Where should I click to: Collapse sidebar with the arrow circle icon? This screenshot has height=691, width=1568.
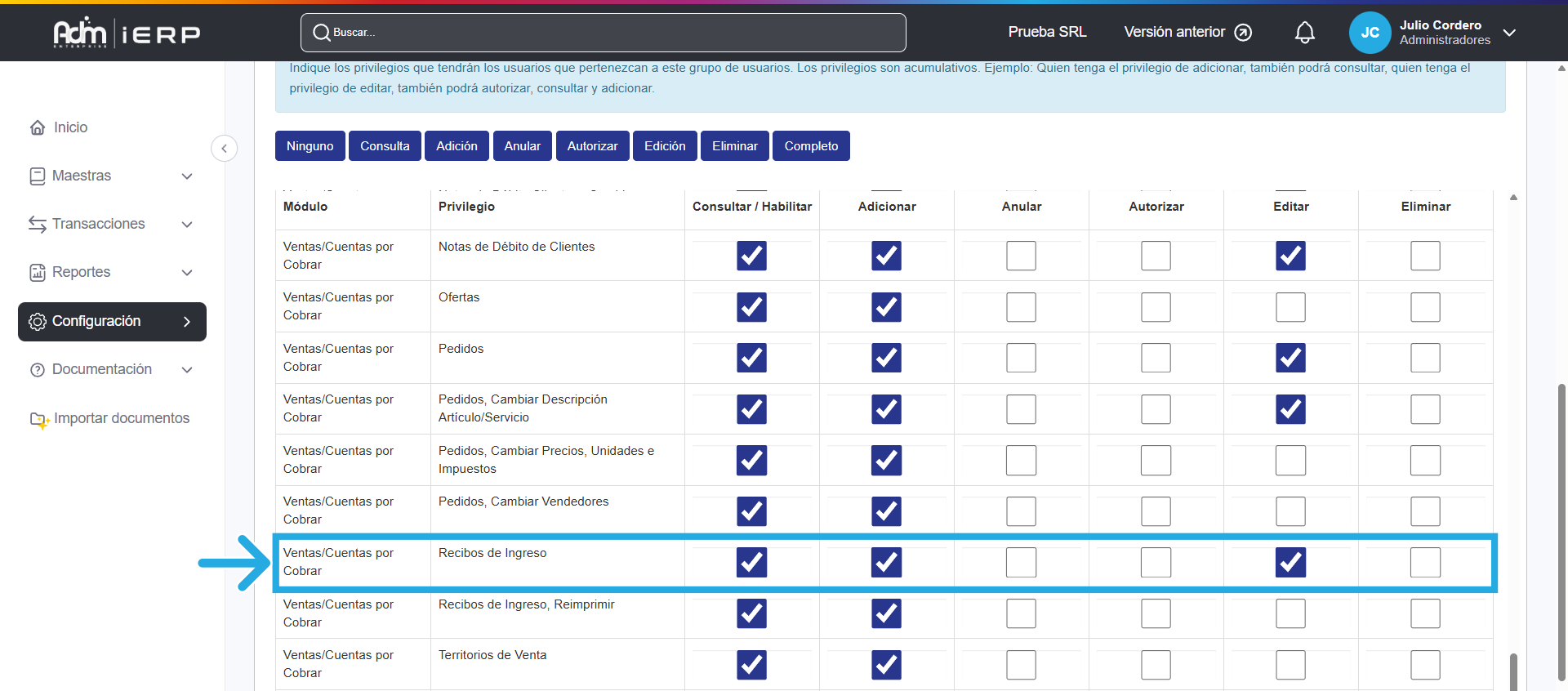224,149
